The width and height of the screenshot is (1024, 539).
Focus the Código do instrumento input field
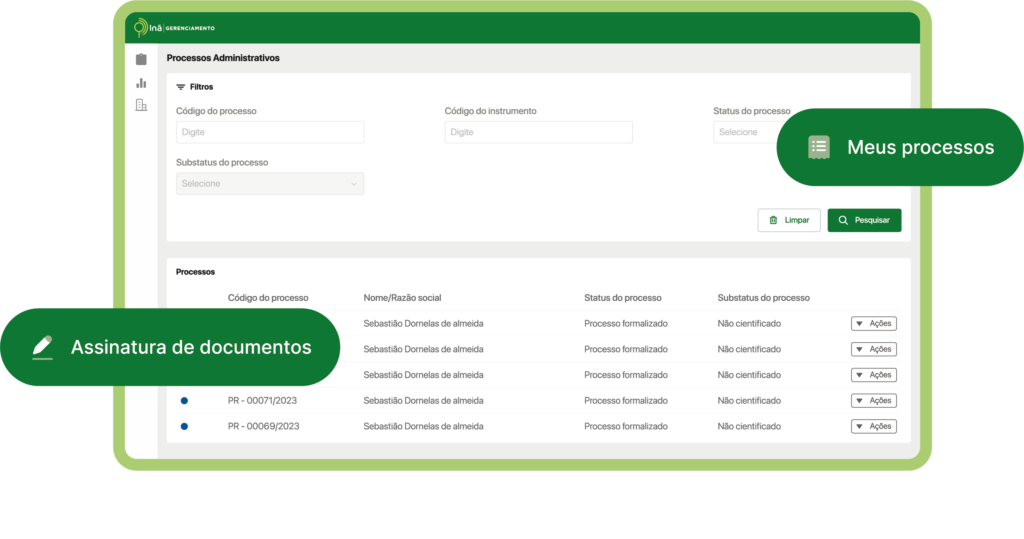tap(538, 132)
